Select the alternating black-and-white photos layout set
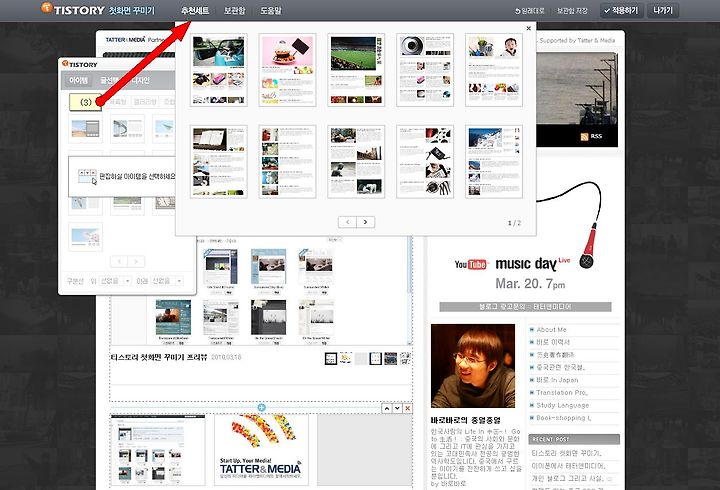Image resolution: width=720 pixels, height=490 pixels. pyautogui.click(x=356, y=162)
